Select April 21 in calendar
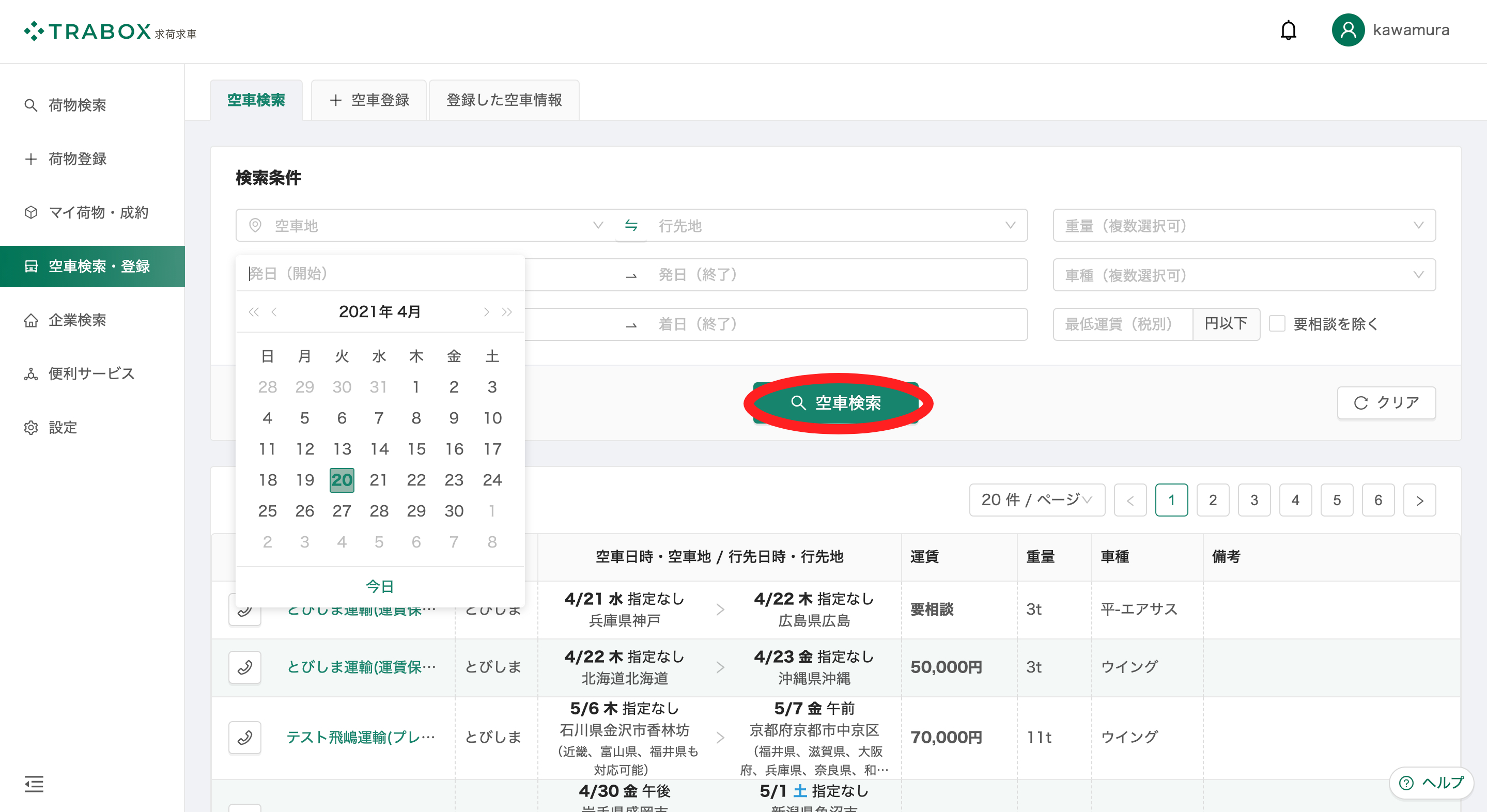The width and height of the screenshot is (1487, 812). [379, 479]
